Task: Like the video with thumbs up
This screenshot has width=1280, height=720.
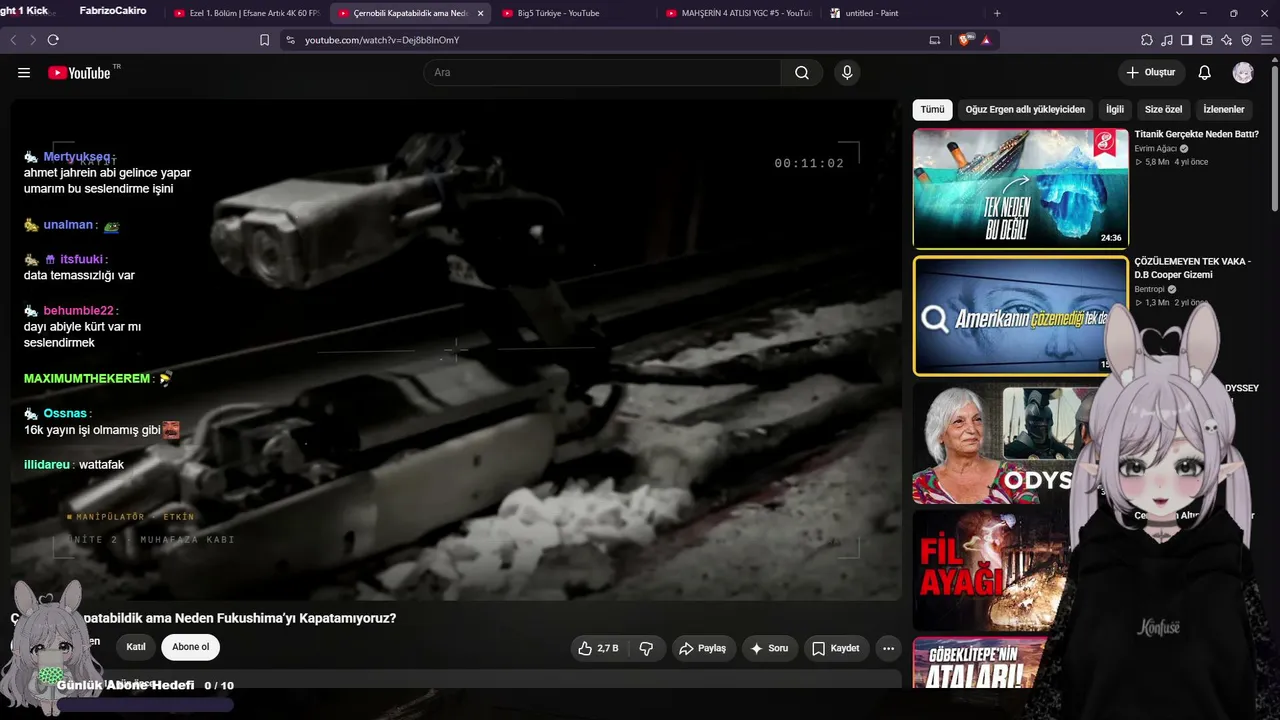Action: [598, 648]
